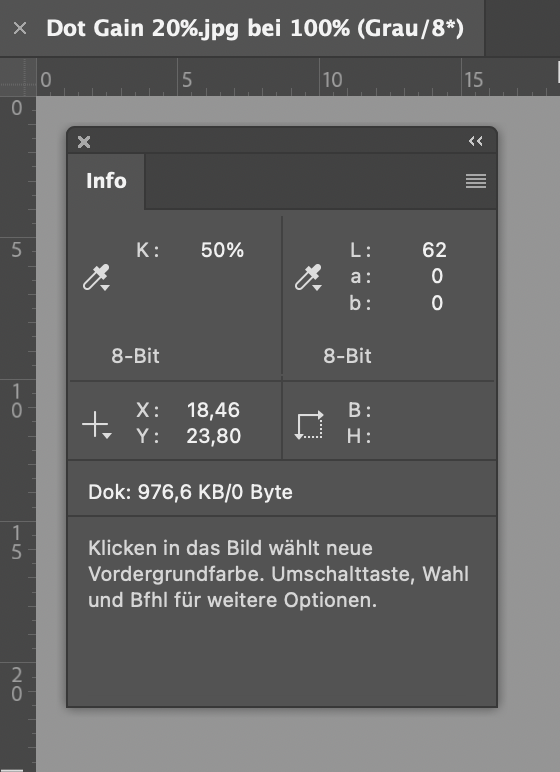Viewport: 560px width, 772px height.
Task: Click the vertical ruler at mark 5
Action: pos(17,250)
